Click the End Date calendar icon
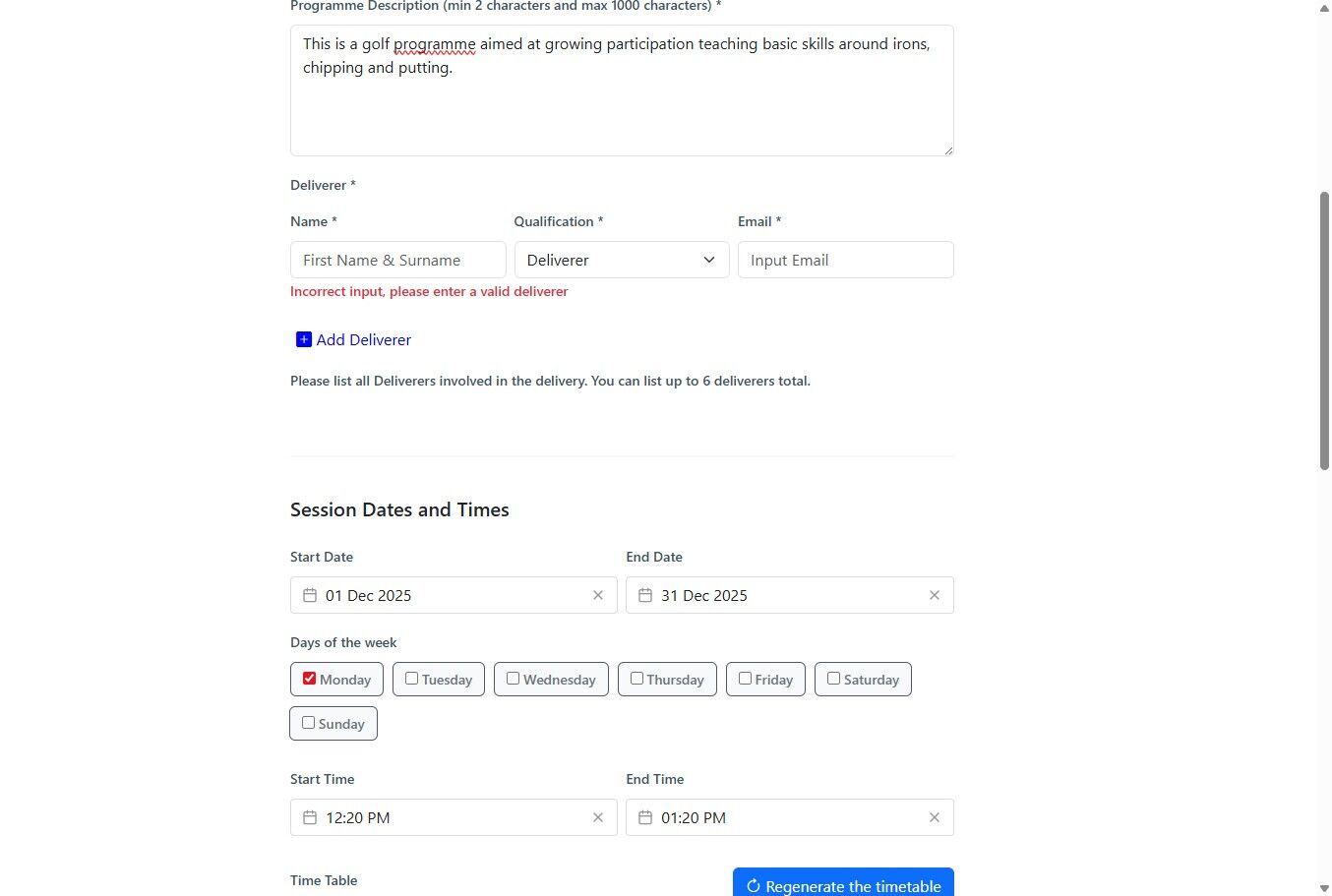This screenshot has height=896, width=1332. (645, 595)
